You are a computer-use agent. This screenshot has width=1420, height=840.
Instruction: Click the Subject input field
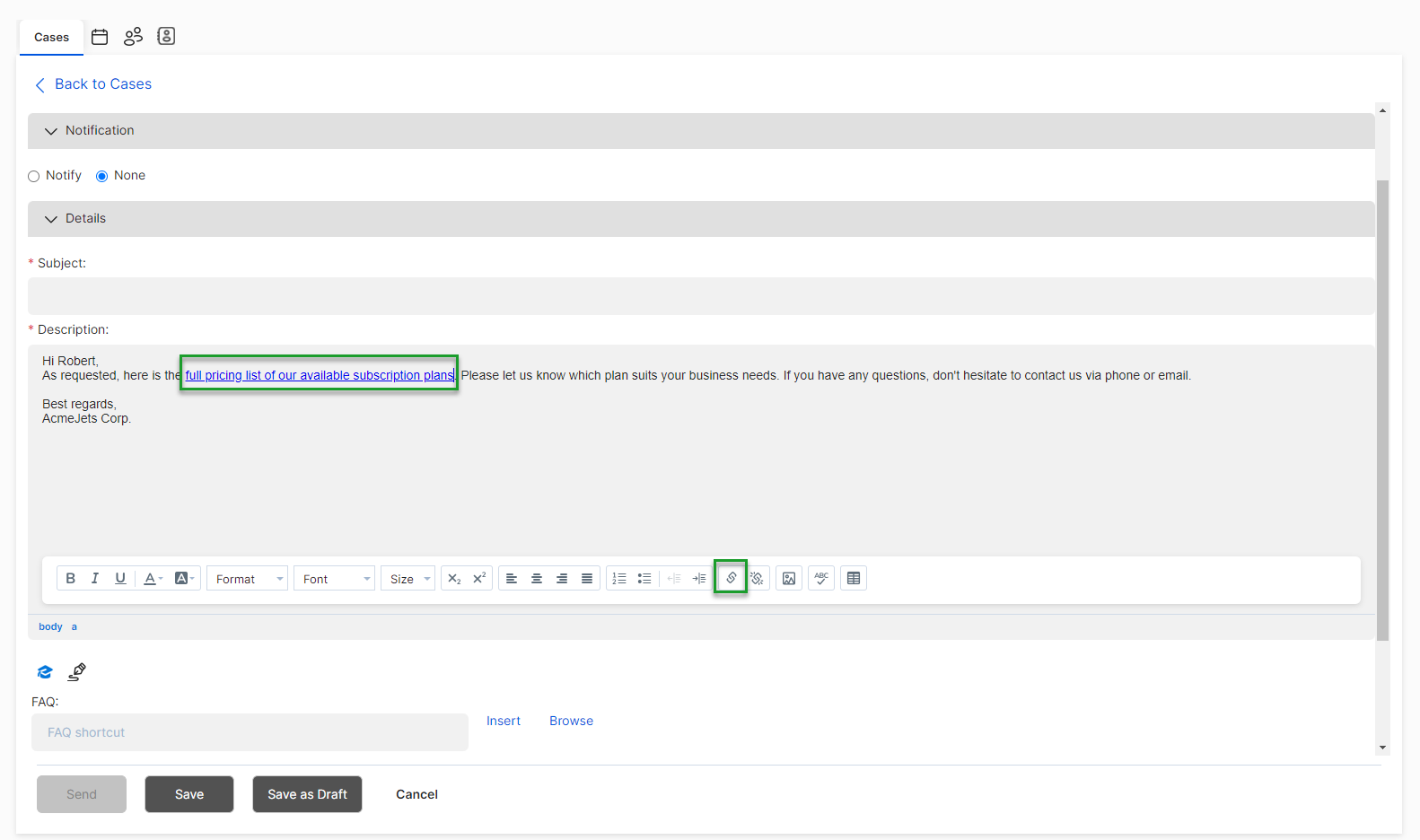pyautogui.click(x=701, y=296)
